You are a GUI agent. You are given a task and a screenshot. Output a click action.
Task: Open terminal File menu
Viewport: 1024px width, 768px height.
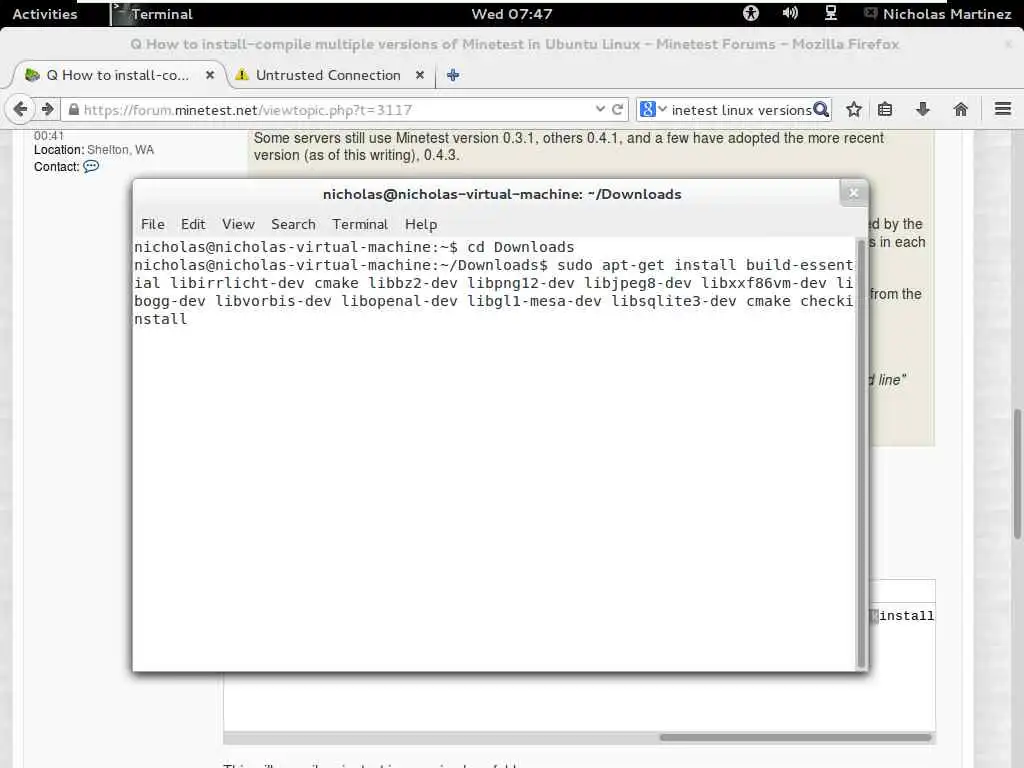tap(153, 224)
